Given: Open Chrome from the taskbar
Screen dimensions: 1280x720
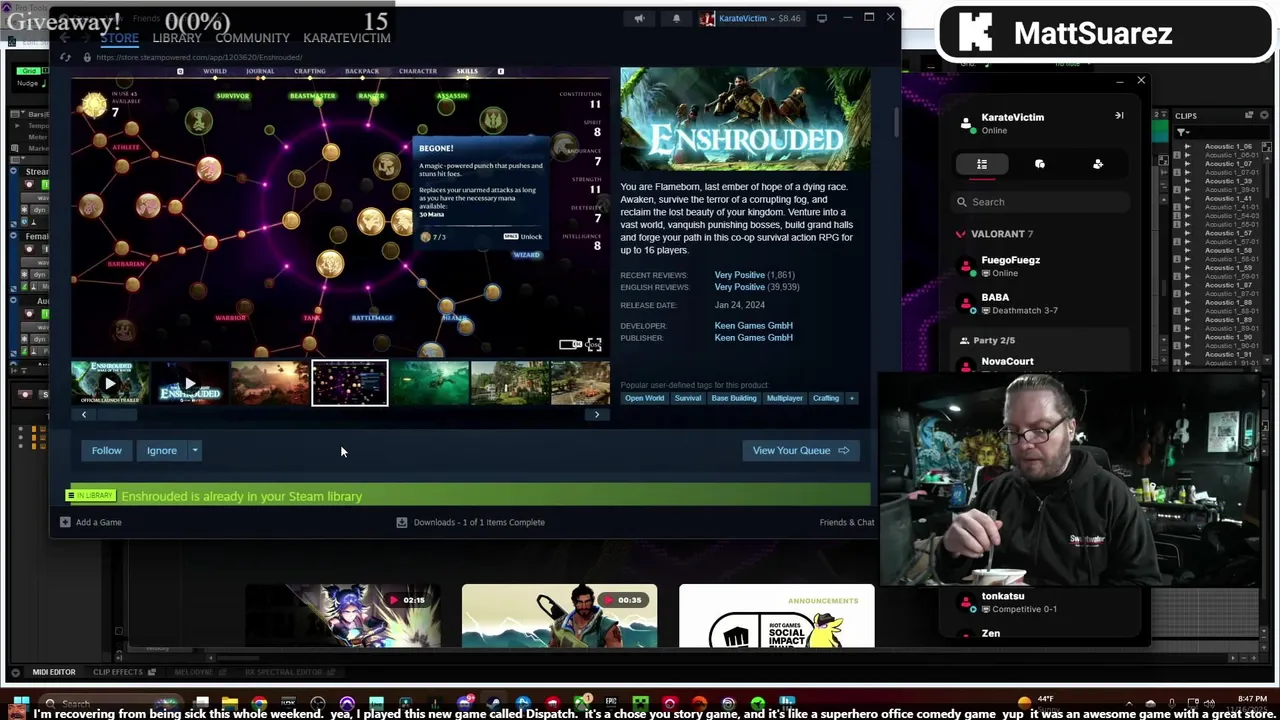Looking at the screenshot, I should pyautogui.click(x=259, y=704).
